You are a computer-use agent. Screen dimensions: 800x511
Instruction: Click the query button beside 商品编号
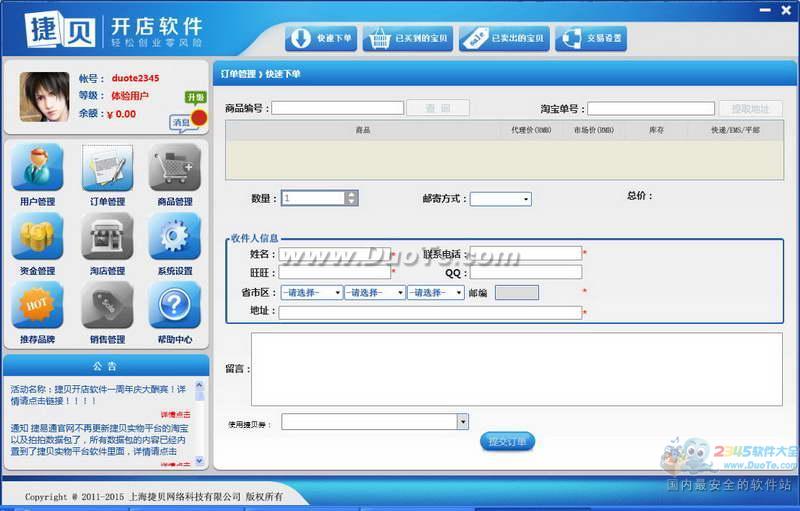coord(438,108)
